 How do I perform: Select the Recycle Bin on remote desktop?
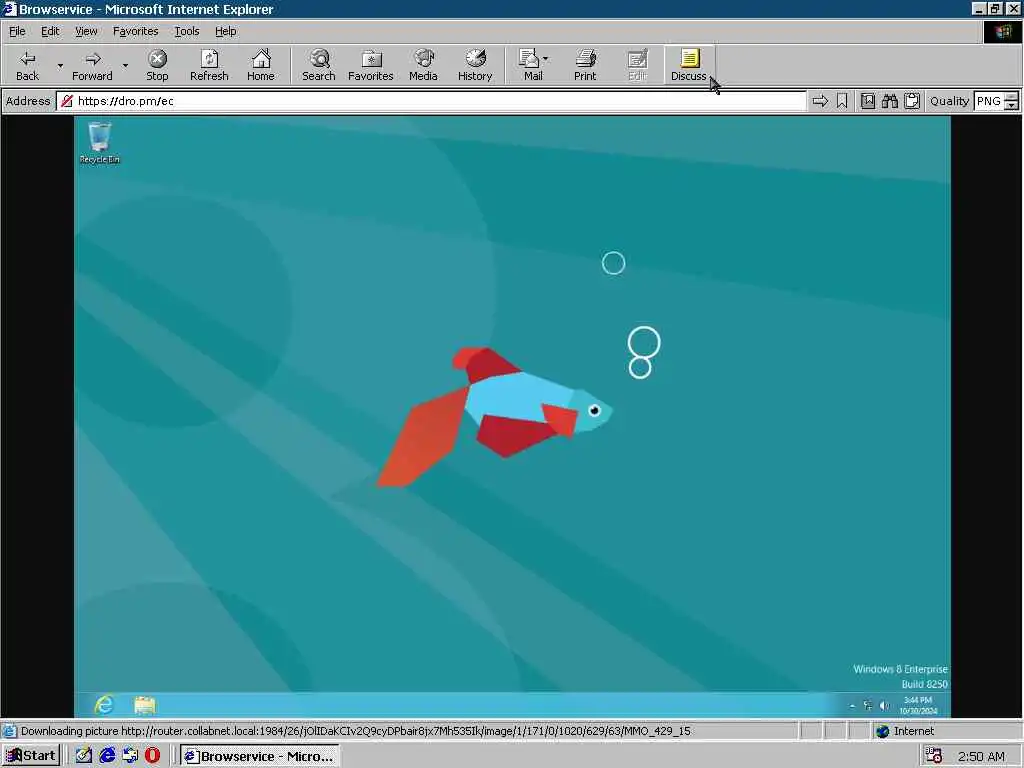(x=100, y=142)
